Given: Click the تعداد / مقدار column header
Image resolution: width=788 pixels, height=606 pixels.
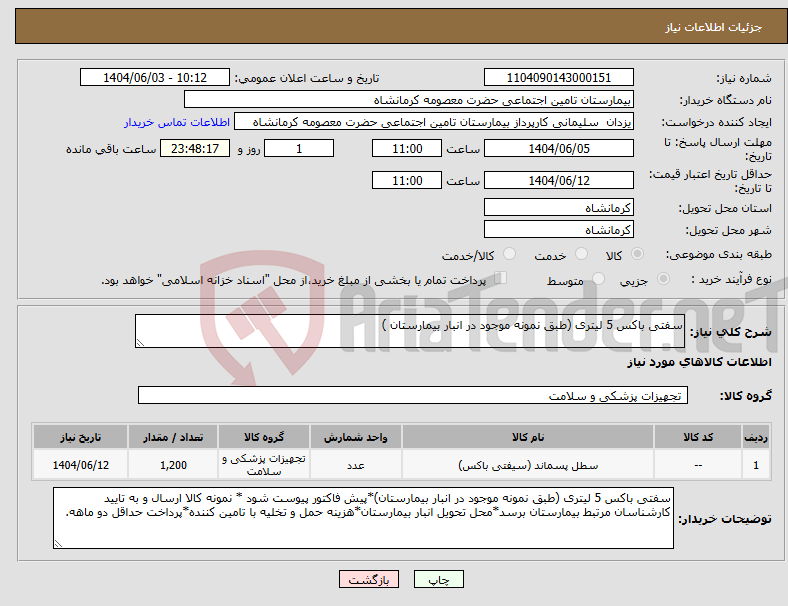Looking at the screenshot, I should click(x=173, y=437).
